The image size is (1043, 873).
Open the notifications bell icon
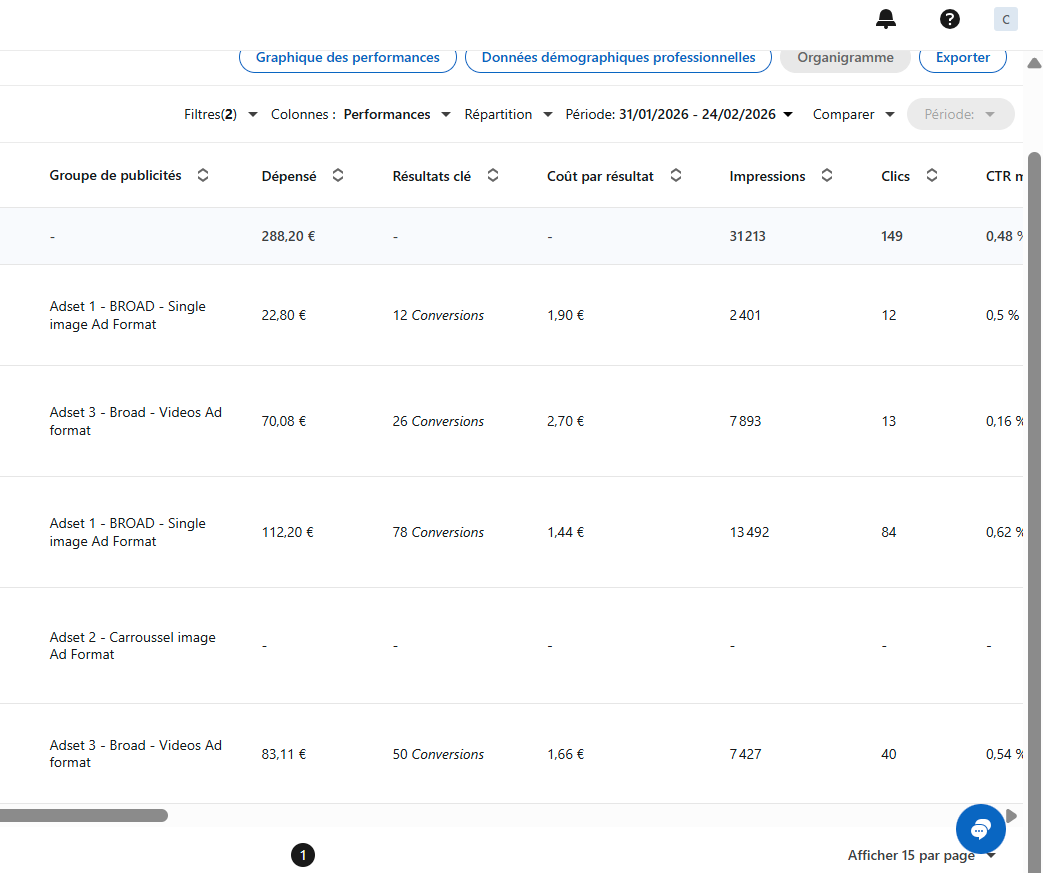[885, 19]
